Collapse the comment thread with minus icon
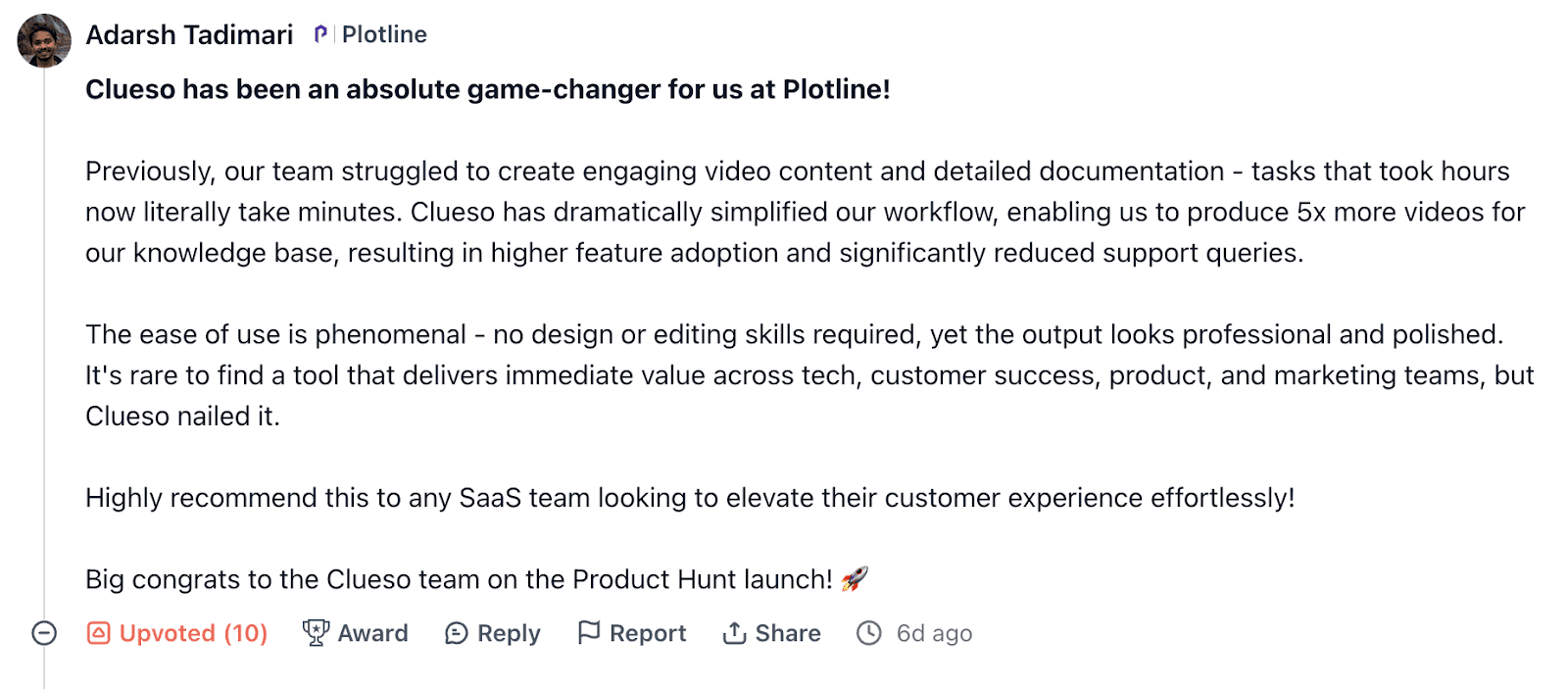This screenshot has width=1568, height=689. (x=44, y=633)
